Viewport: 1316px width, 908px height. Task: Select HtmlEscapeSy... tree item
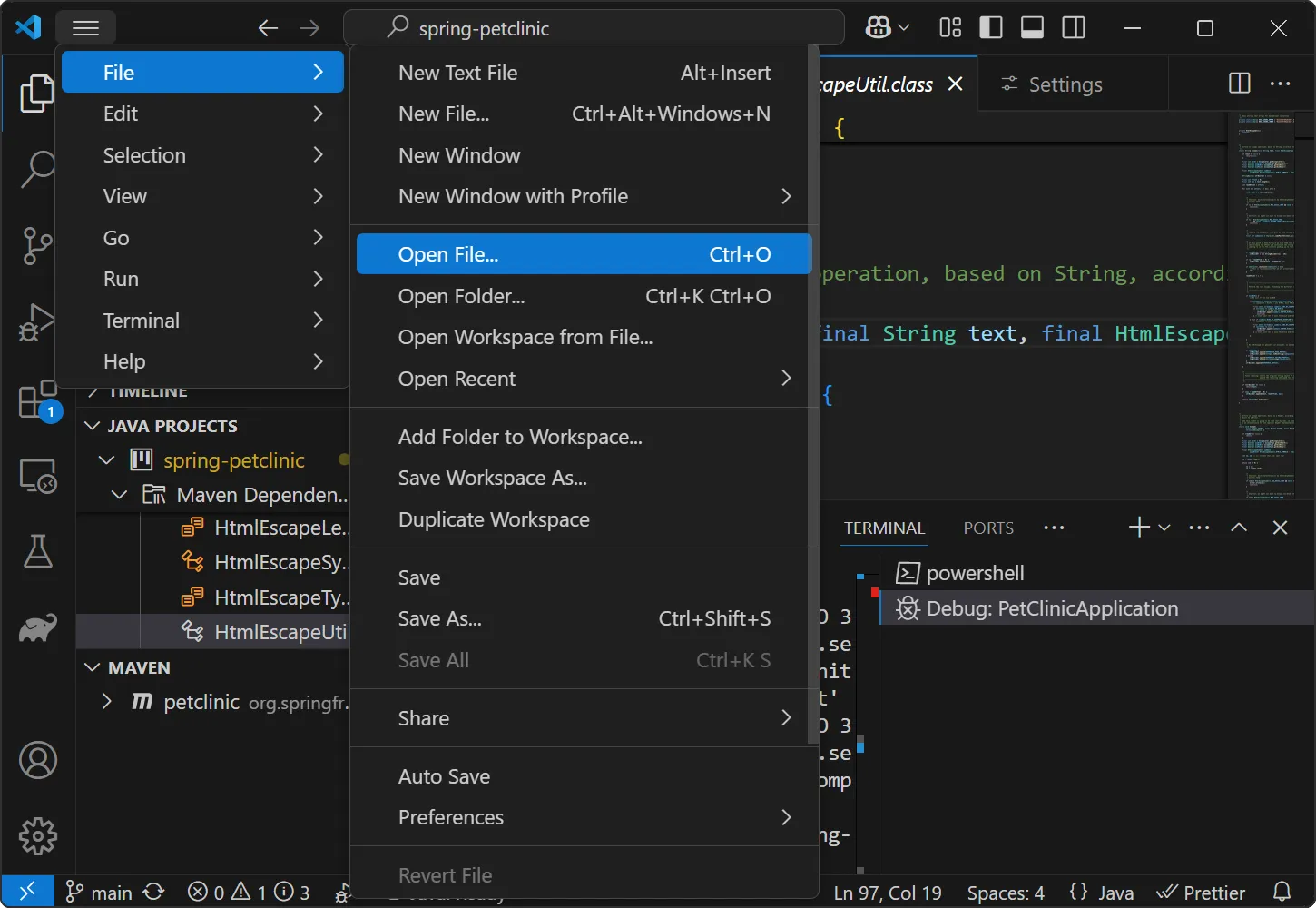[213, 562]
